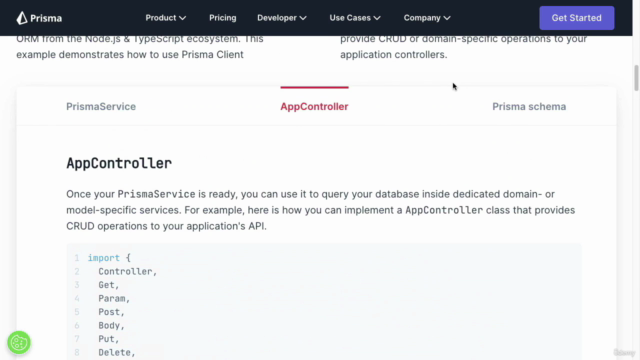The width and height of the screenshot is (640, 360).
Task: Open the cookie settings icon
Action: tap(19, 342)
